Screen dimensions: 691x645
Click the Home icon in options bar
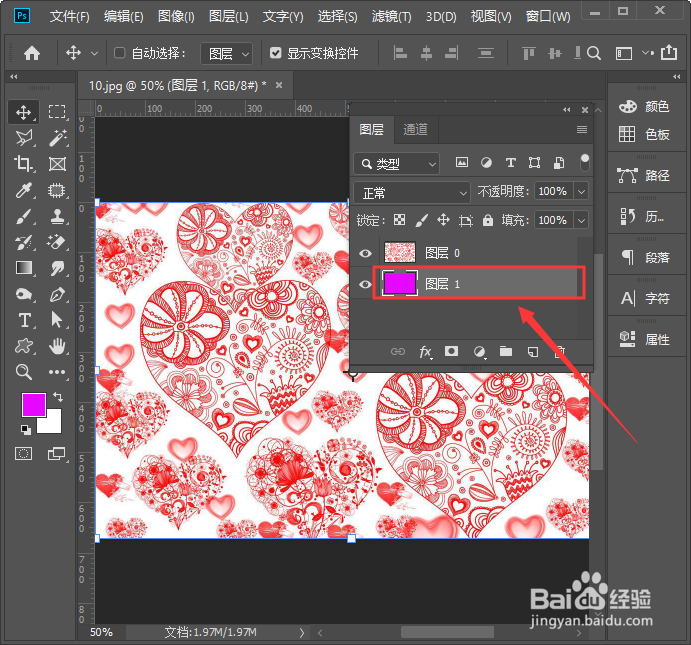click(x=32, y=53)
